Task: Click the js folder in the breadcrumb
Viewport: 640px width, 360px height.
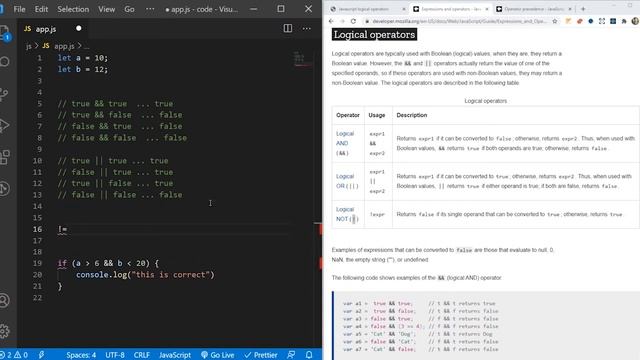Action: (29, 46)
